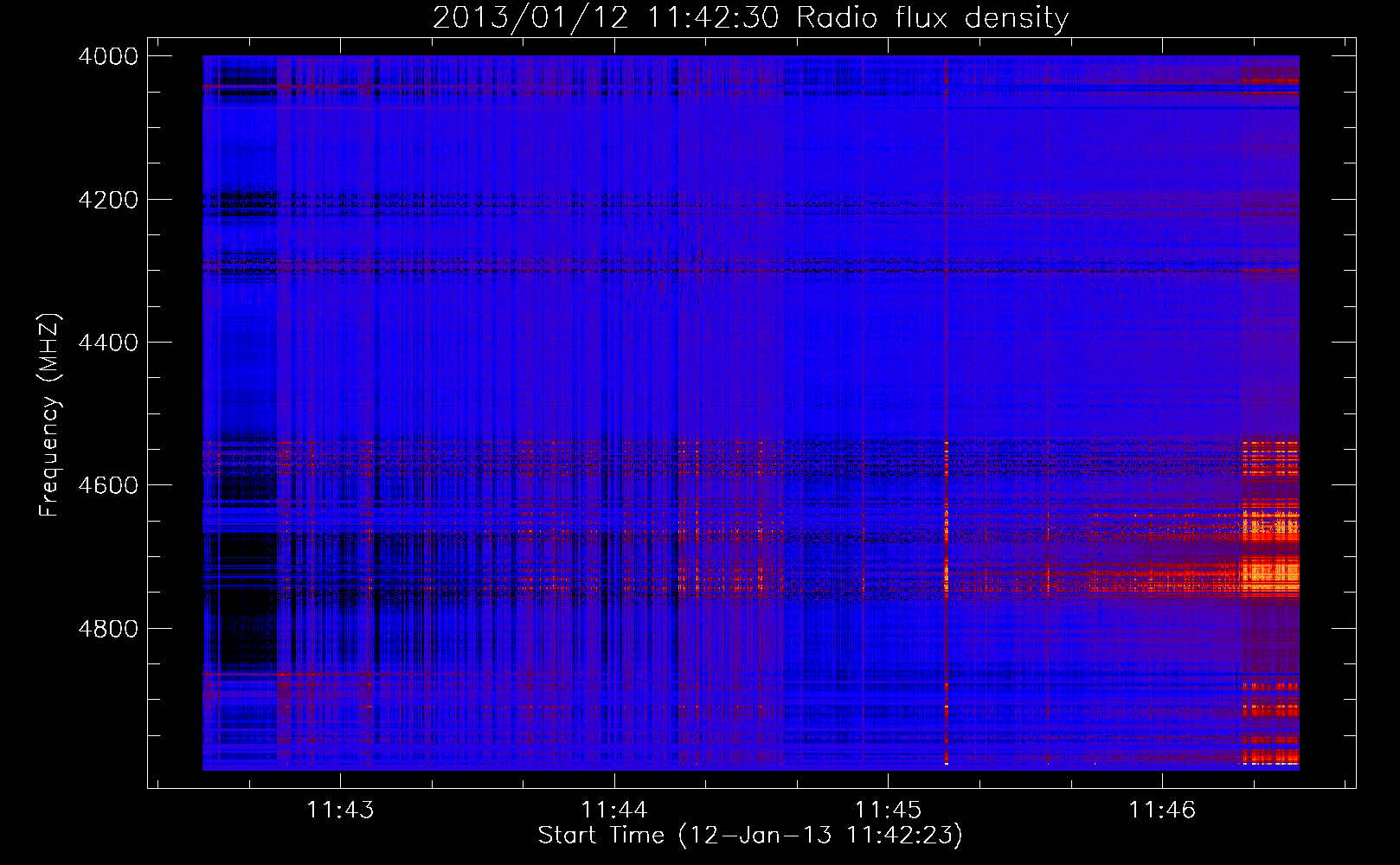Click the plot title '2013/01/12 11:42:30 Radio flux density'
Image resolution: width=1400 pixels, height=865 pixels.
(x=750, y=17)
